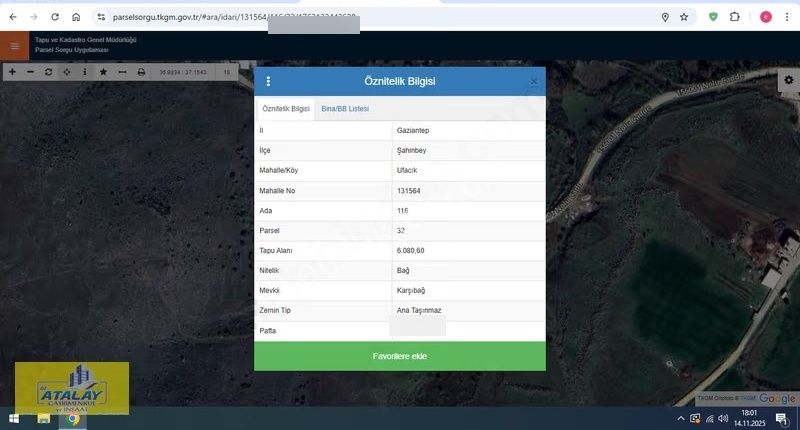The height and width of the screenshot is (430, 800).
Task: Open the Chrome three-dot menu
Action: click(x=788, y=17)
